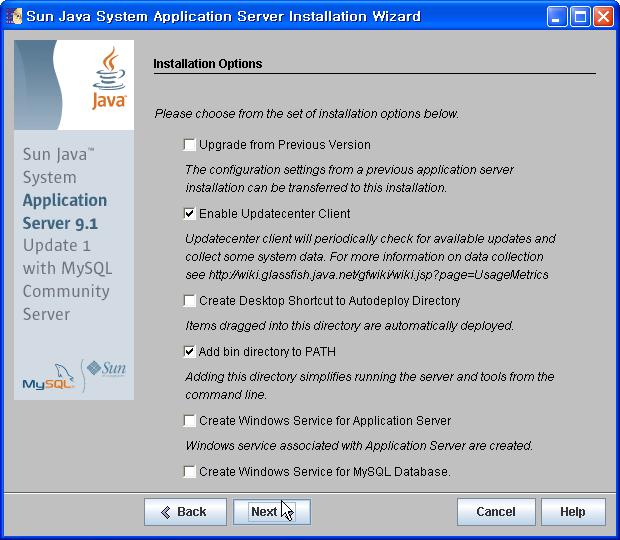
Task: Click 'Adding this directory simplifies running' description
Action: coord(370,385)
